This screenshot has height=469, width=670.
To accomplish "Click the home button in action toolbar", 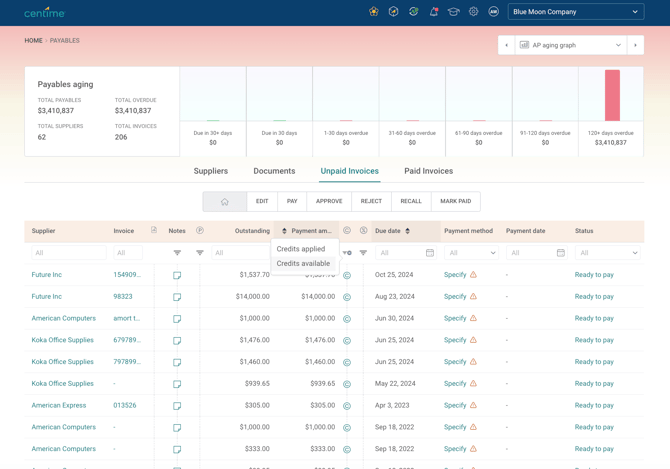I will pyautogui.click(x=225, y=201).
